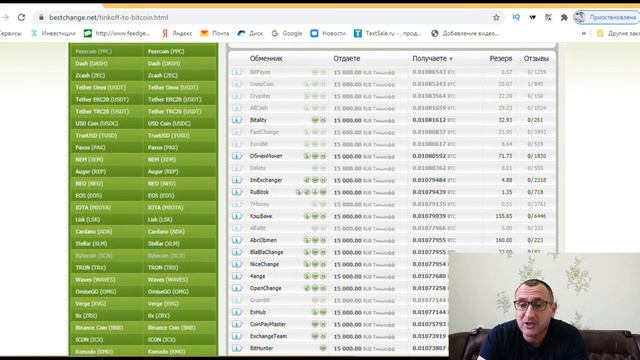Click the browser forward arrow

click(x=5, y=18)
